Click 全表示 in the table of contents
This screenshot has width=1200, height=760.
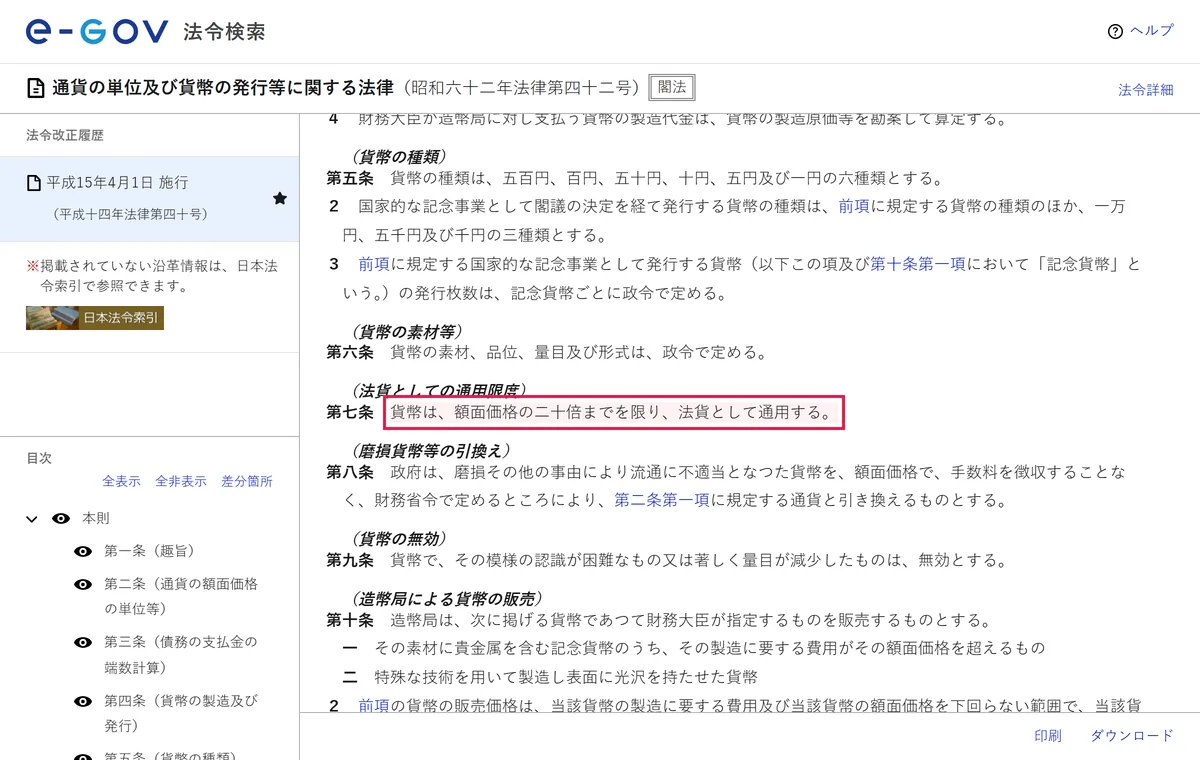tap(121, 481)
